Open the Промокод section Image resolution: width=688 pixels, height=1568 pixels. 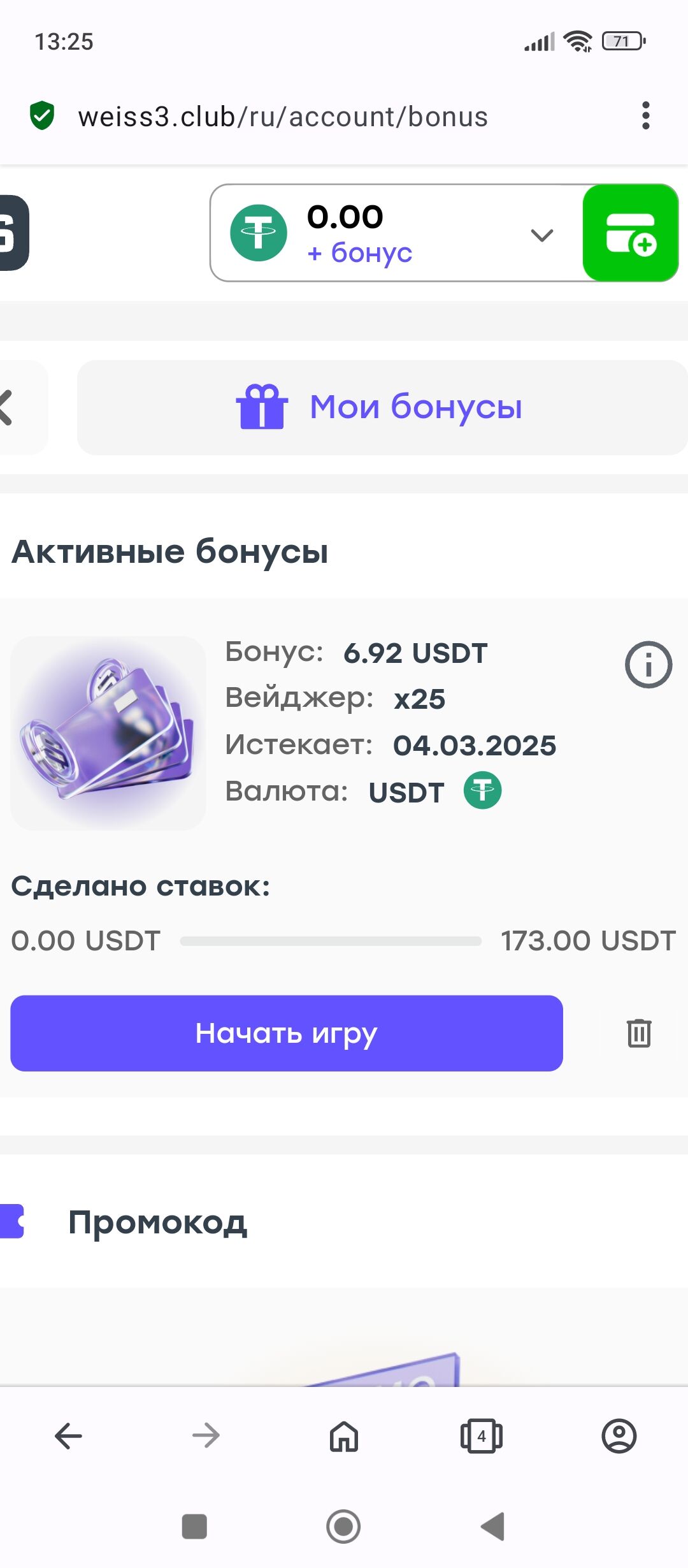[157, 1222]
